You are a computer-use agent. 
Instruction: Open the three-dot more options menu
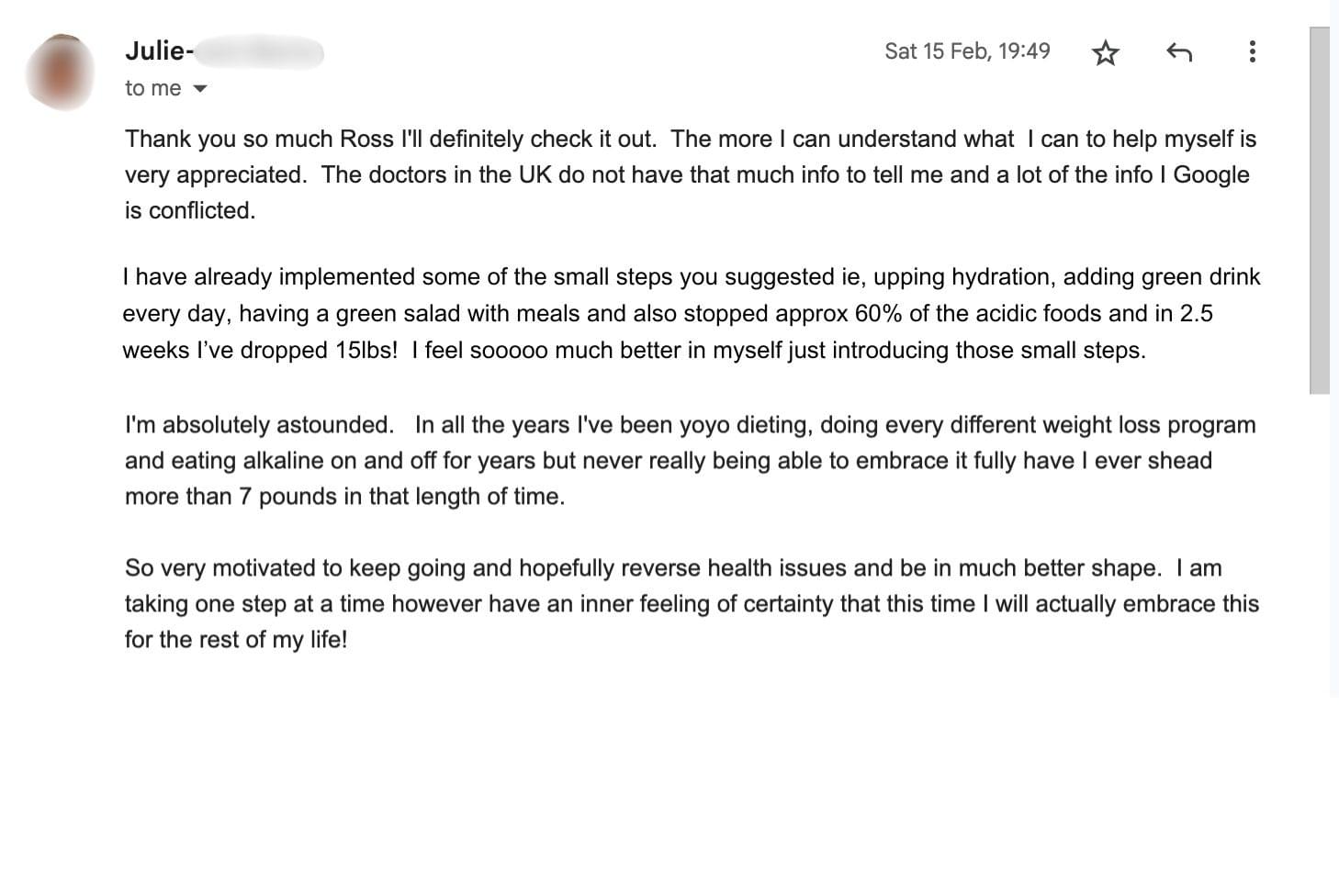(x=1252, y=51)
